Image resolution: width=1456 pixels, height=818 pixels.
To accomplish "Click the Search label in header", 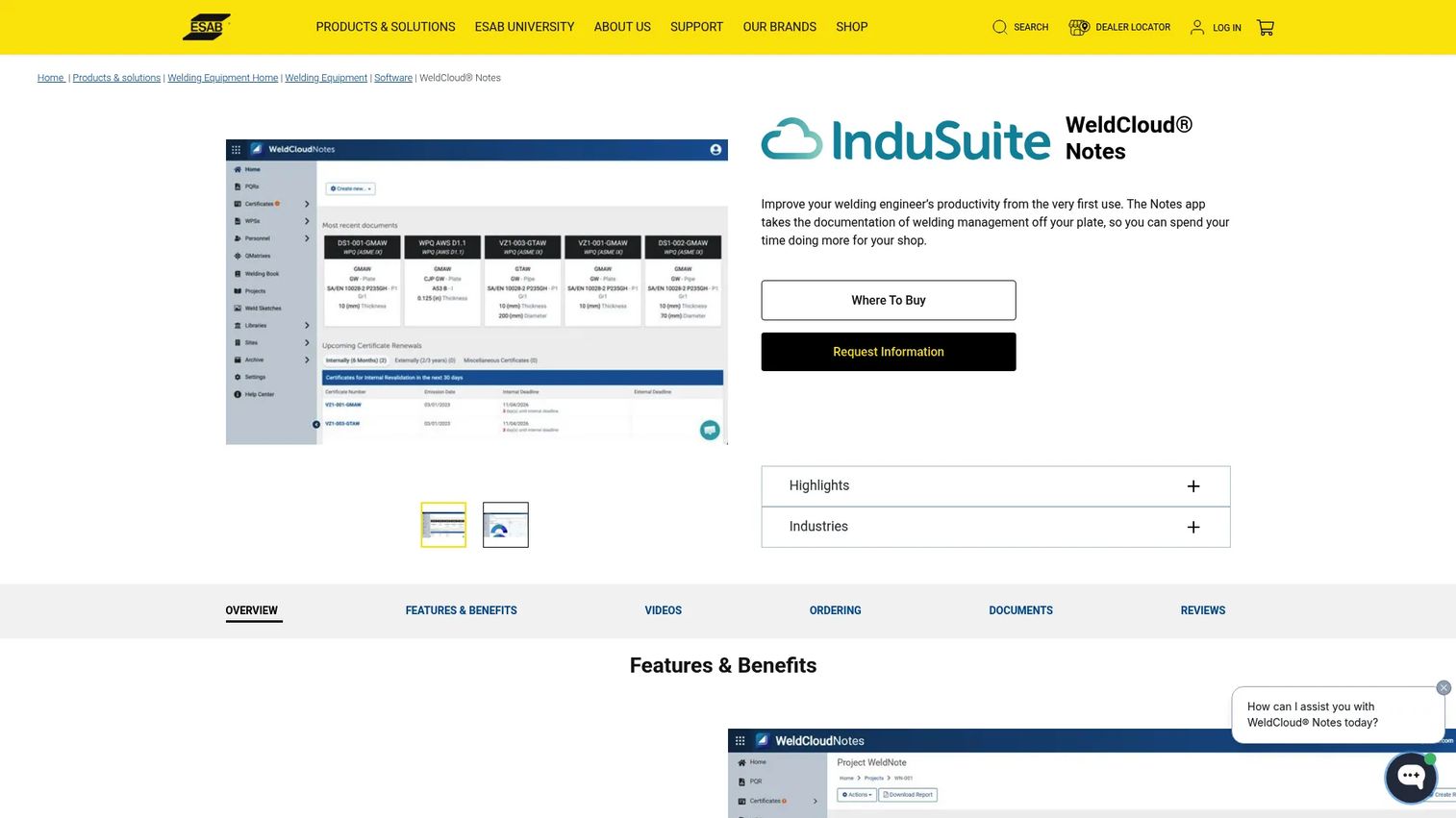I will pyautogui.click(x=1031, y=27).
